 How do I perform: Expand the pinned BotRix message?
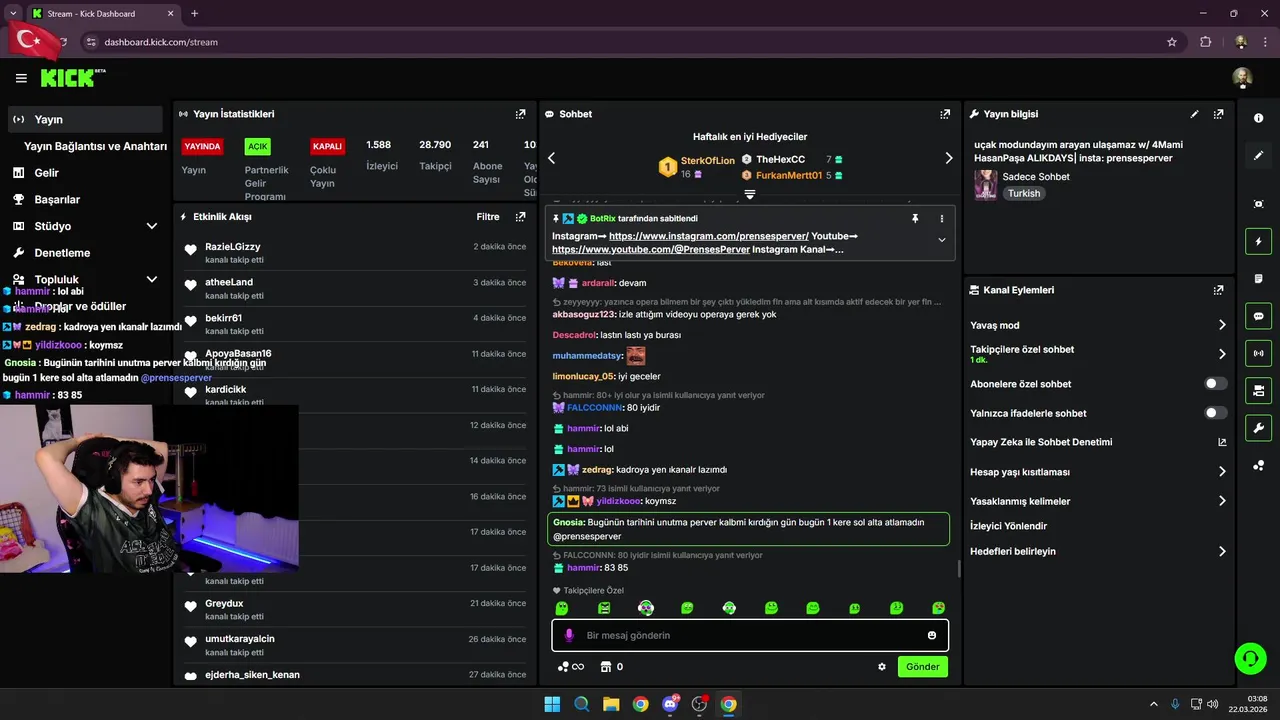click(x=941, y=240)
